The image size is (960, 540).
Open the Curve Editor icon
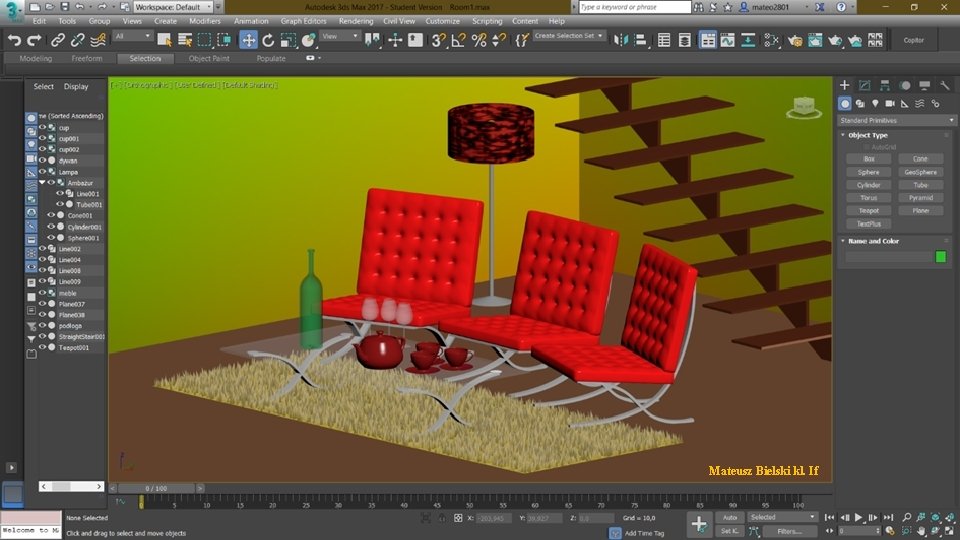click(x=727, y=40)
